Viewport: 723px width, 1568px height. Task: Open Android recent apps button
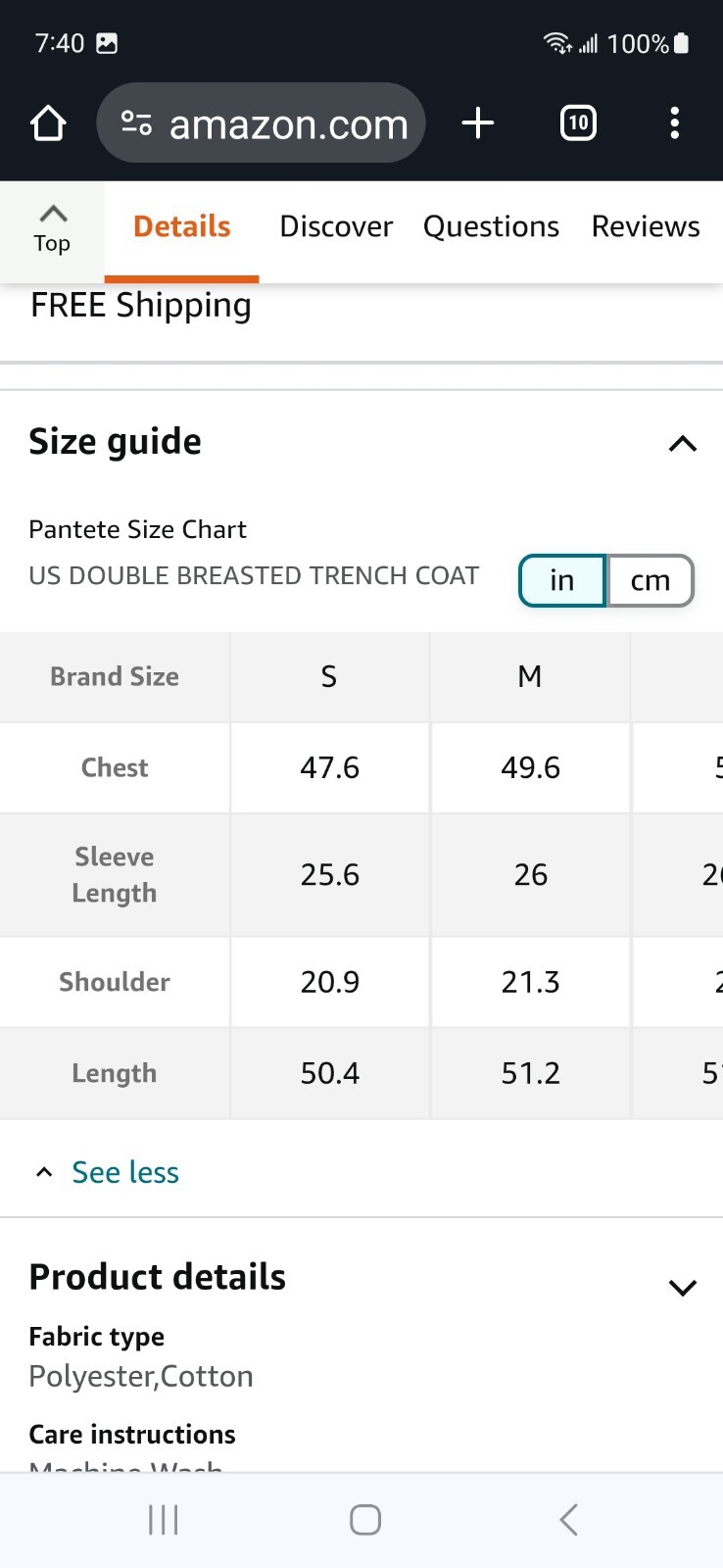(163, 1520)
